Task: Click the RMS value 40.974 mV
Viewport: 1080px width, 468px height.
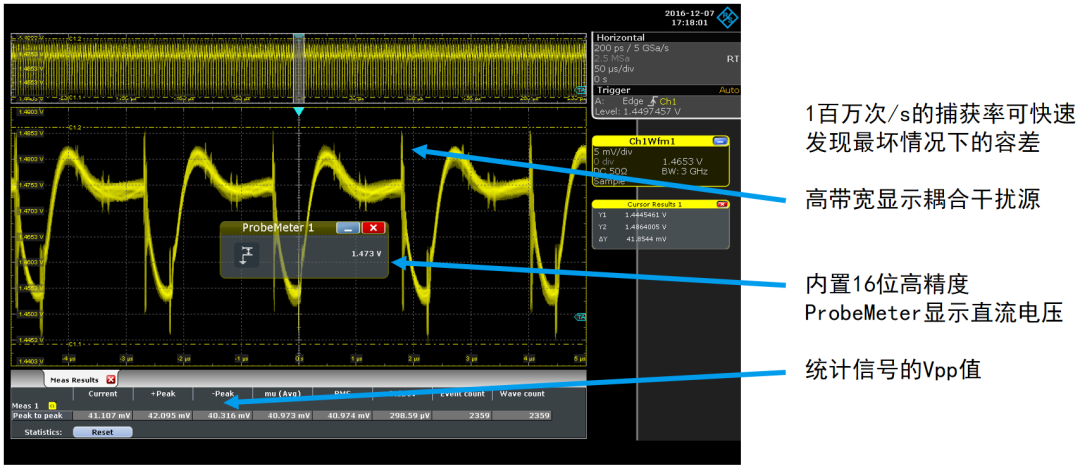Action: pos(342,416)
